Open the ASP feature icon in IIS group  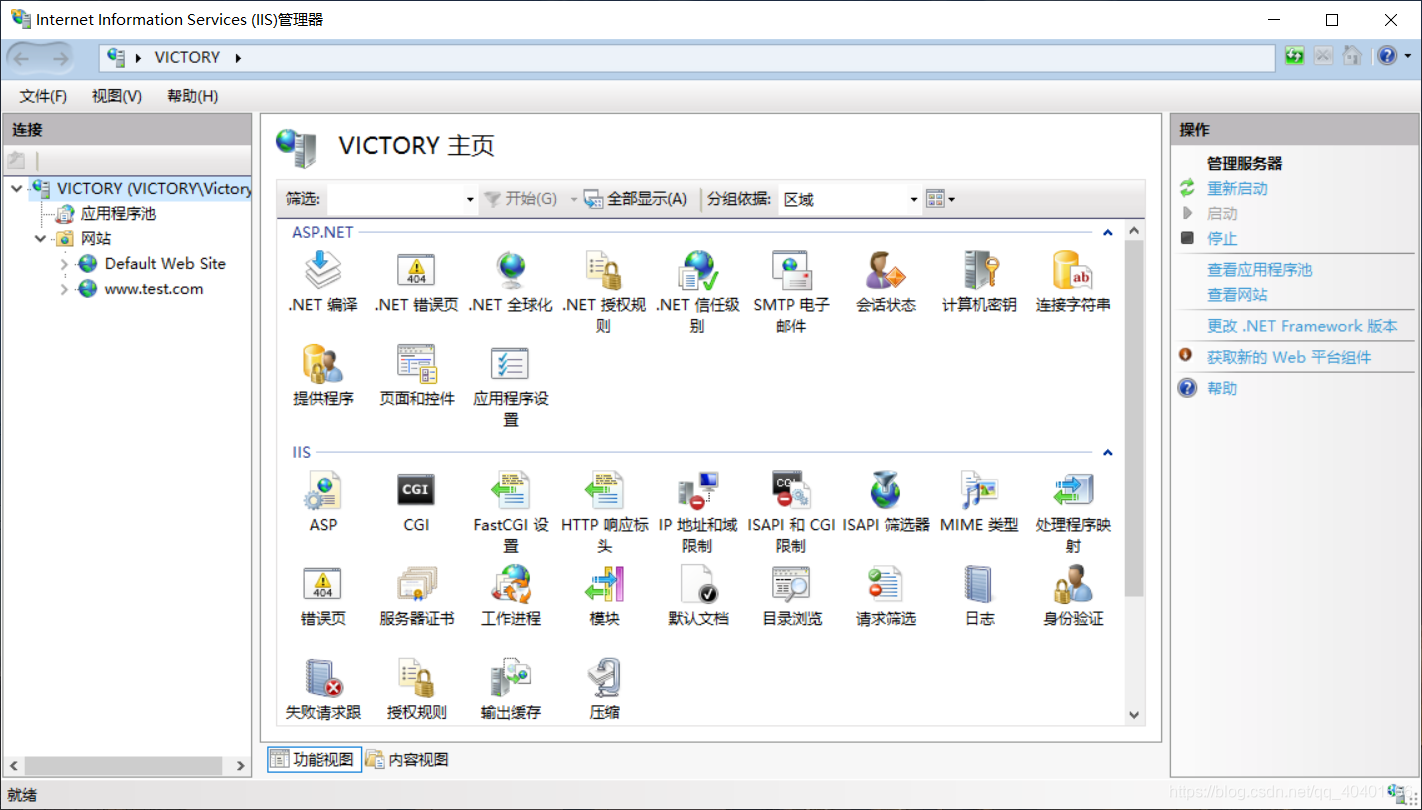tap(323, 490)
